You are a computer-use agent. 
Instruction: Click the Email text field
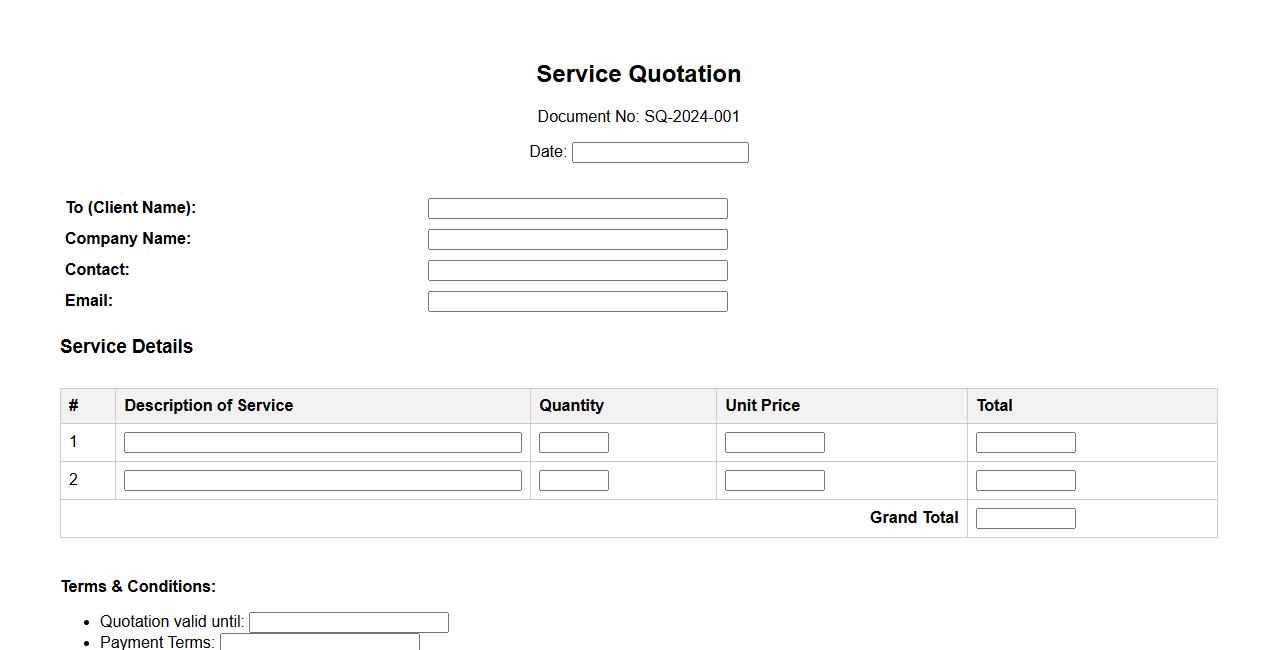coord(577,301)
